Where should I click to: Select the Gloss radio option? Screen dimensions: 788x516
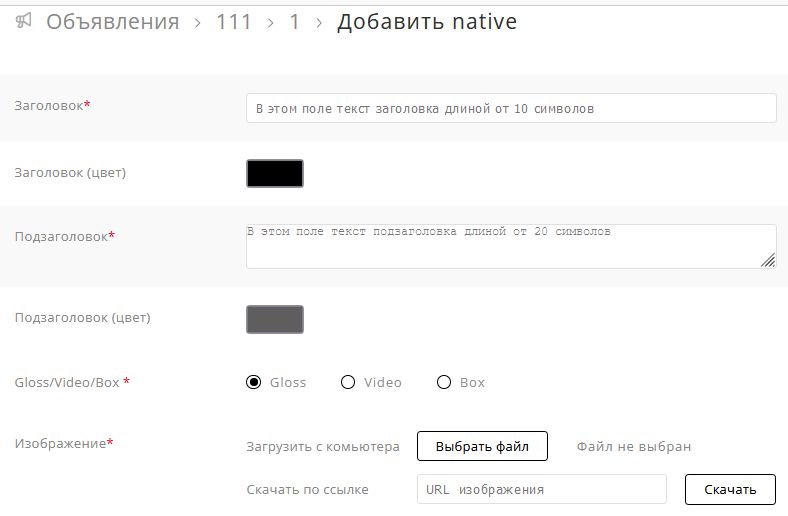[254, 382]
